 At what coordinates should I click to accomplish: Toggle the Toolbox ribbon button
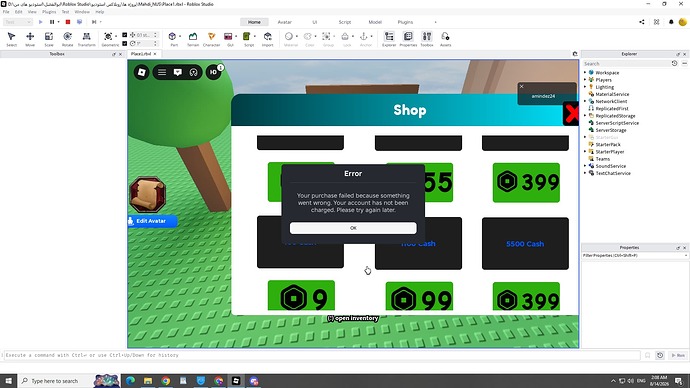click(x=427, y=39)
